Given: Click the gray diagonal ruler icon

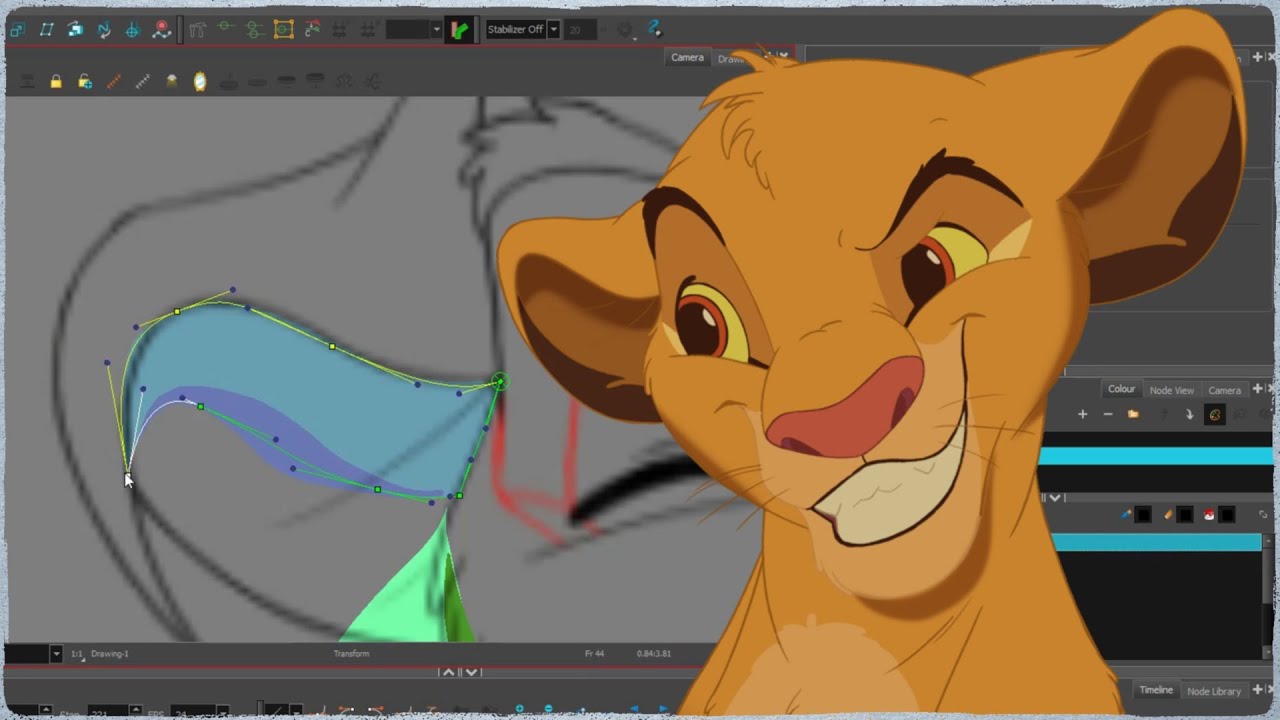Looking at the screenshot, I should click(x=142, y=82).
